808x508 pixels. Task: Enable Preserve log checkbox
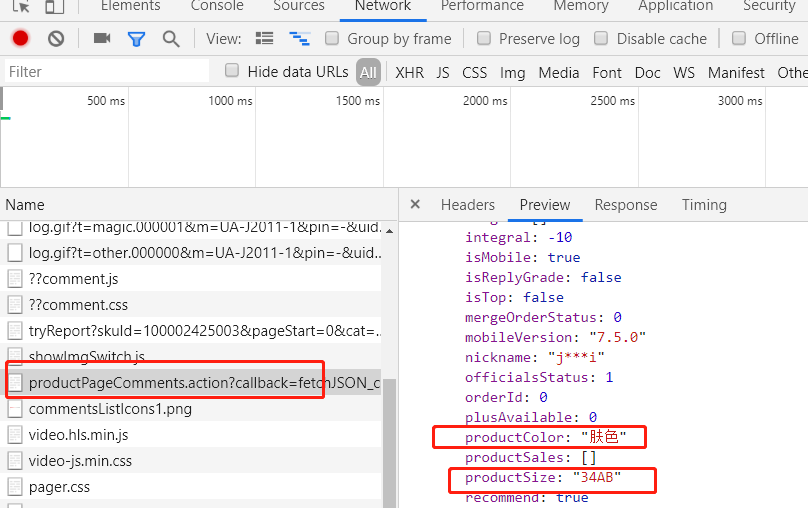pos(484,38)
